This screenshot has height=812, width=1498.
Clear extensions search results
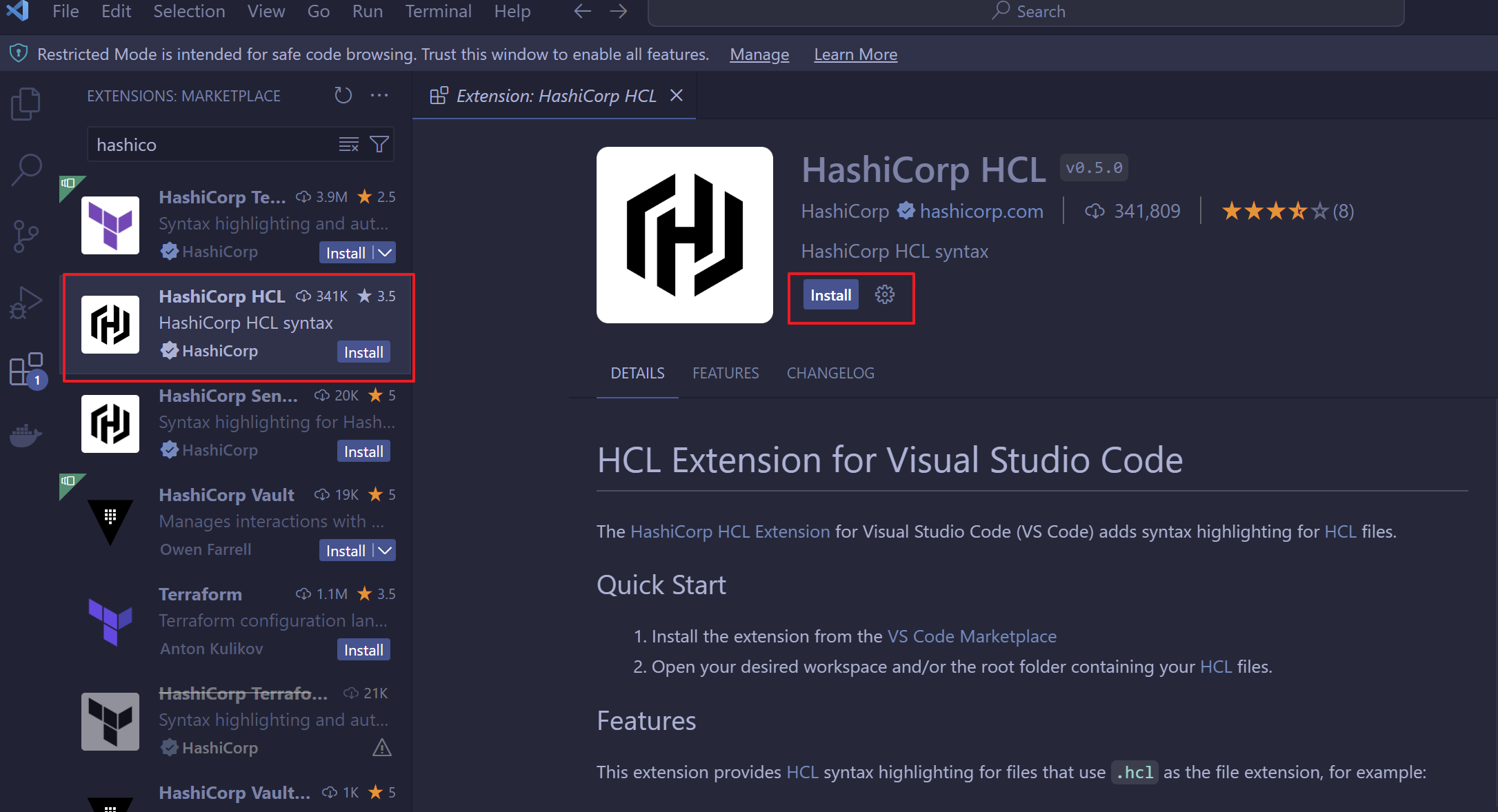(348, 144)
